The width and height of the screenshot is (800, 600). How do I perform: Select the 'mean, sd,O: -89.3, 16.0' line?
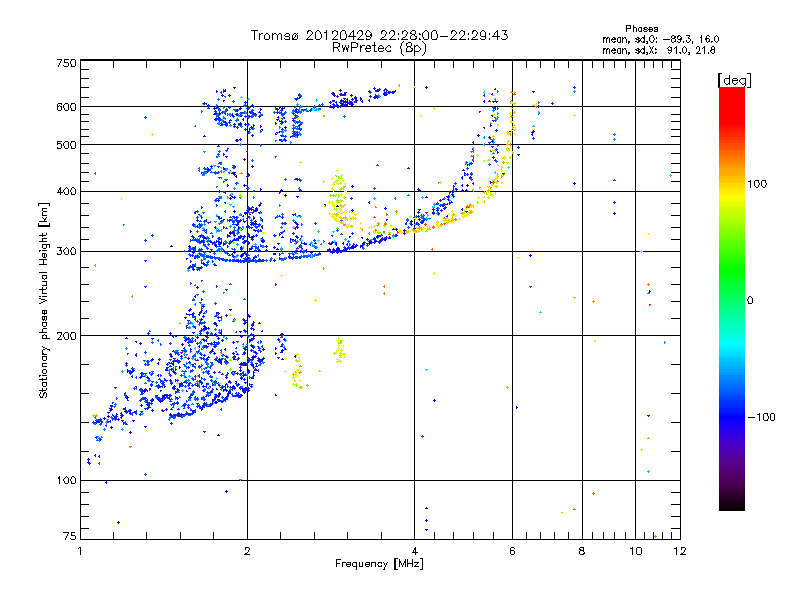click(x=660, y=39)
